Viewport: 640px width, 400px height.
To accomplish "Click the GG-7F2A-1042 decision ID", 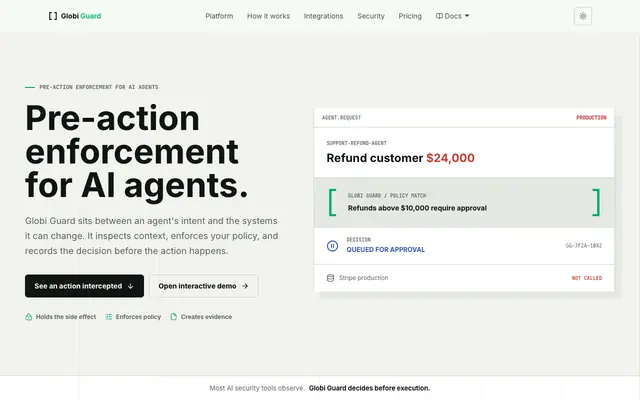I will (583, 246).
